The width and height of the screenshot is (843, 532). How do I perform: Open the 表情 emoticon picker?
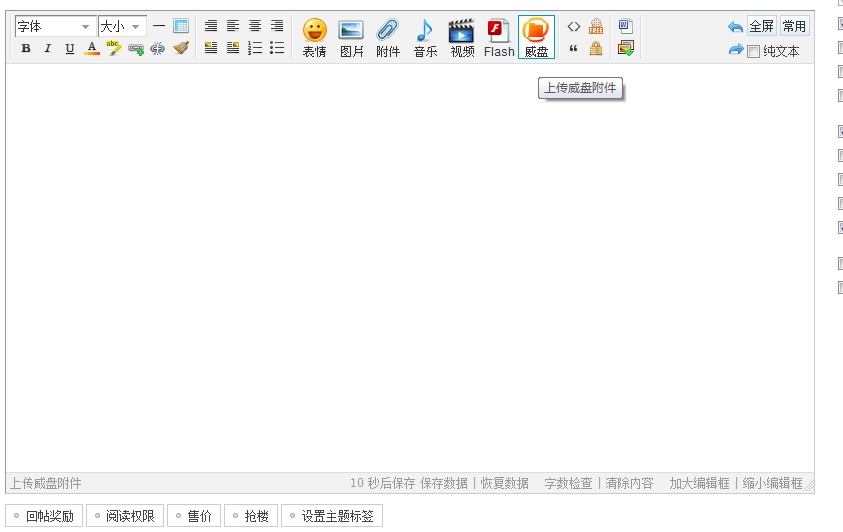click(x=315, y=37)
